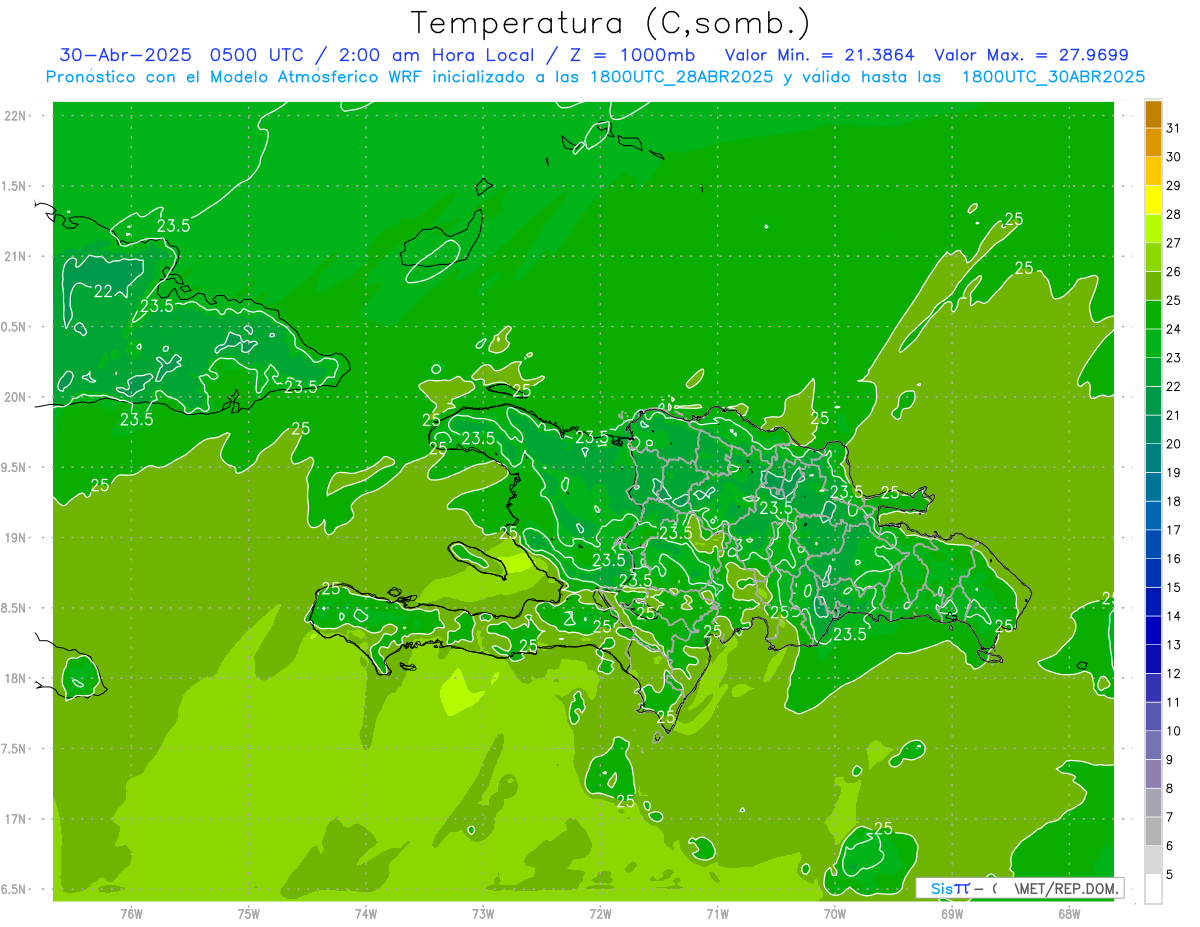Image resolution: width=1200 pixels, height=927 pixels.
Task: Click the "18N" latitude axis label
Action: pos(17,678)
